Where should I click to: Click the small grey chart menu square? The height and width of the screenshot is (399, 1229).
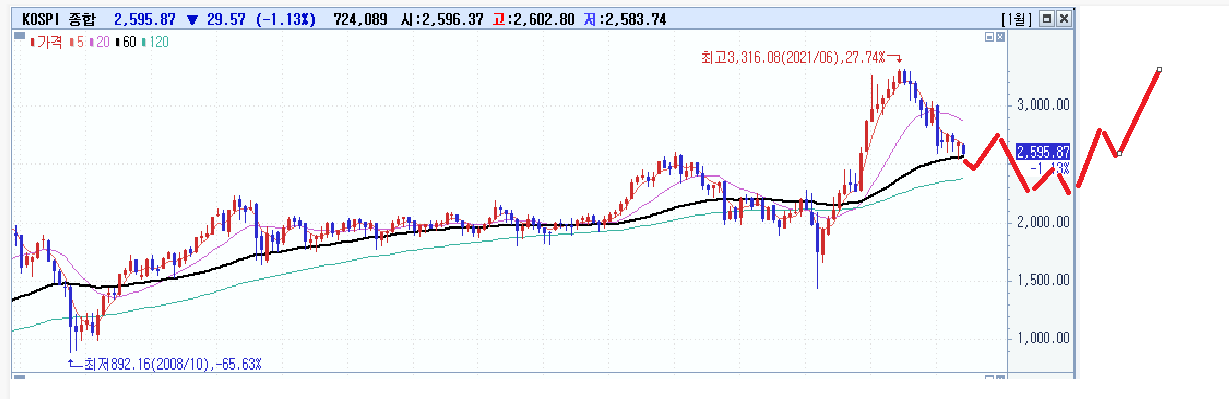[x=19, y=35]
